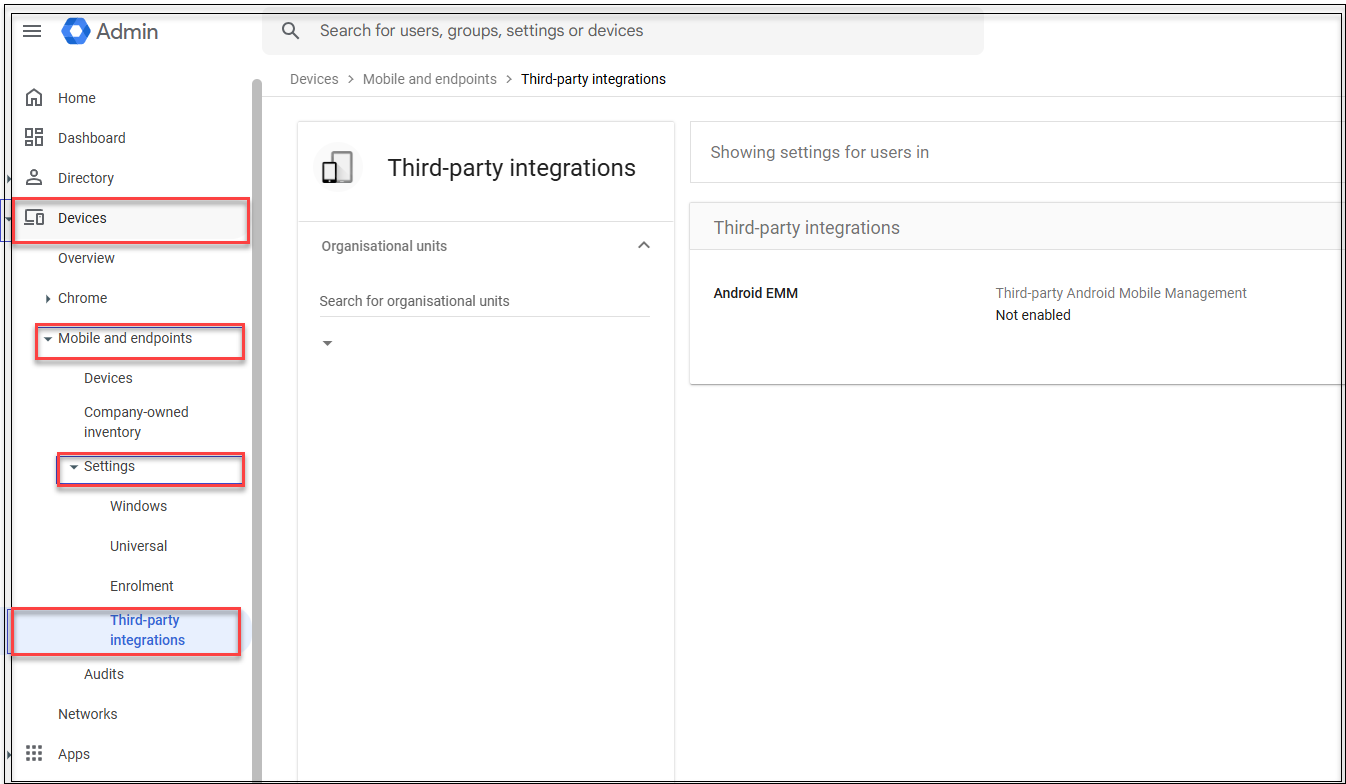Expand the organisational unit dropdown arrow
This screenshot has width=1346, height=784.
point(327,344)
